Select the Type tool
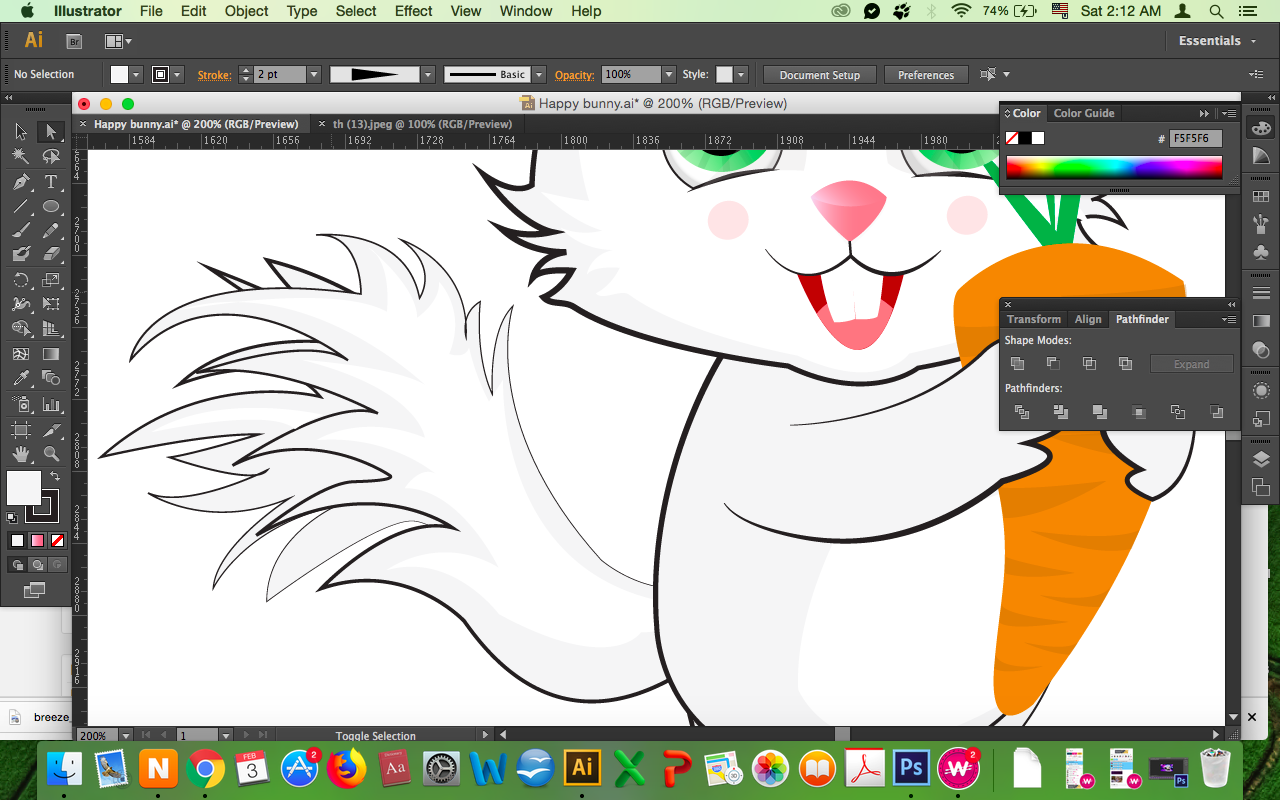Viewport: 1280px width, 800px height. [x=51, y=182]
